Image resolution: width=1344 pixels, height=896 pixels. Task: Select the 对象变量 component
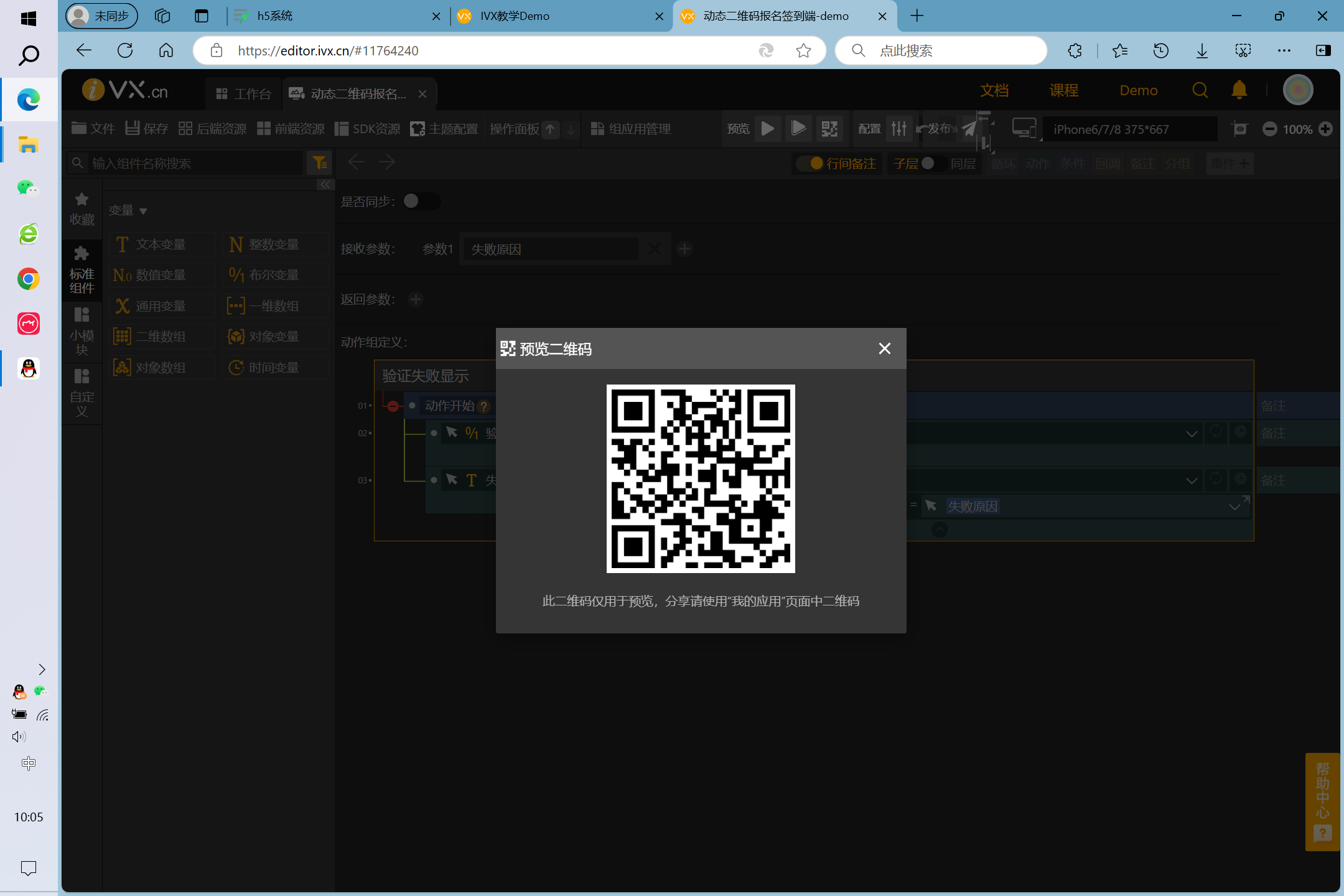[x=275, y=337]
